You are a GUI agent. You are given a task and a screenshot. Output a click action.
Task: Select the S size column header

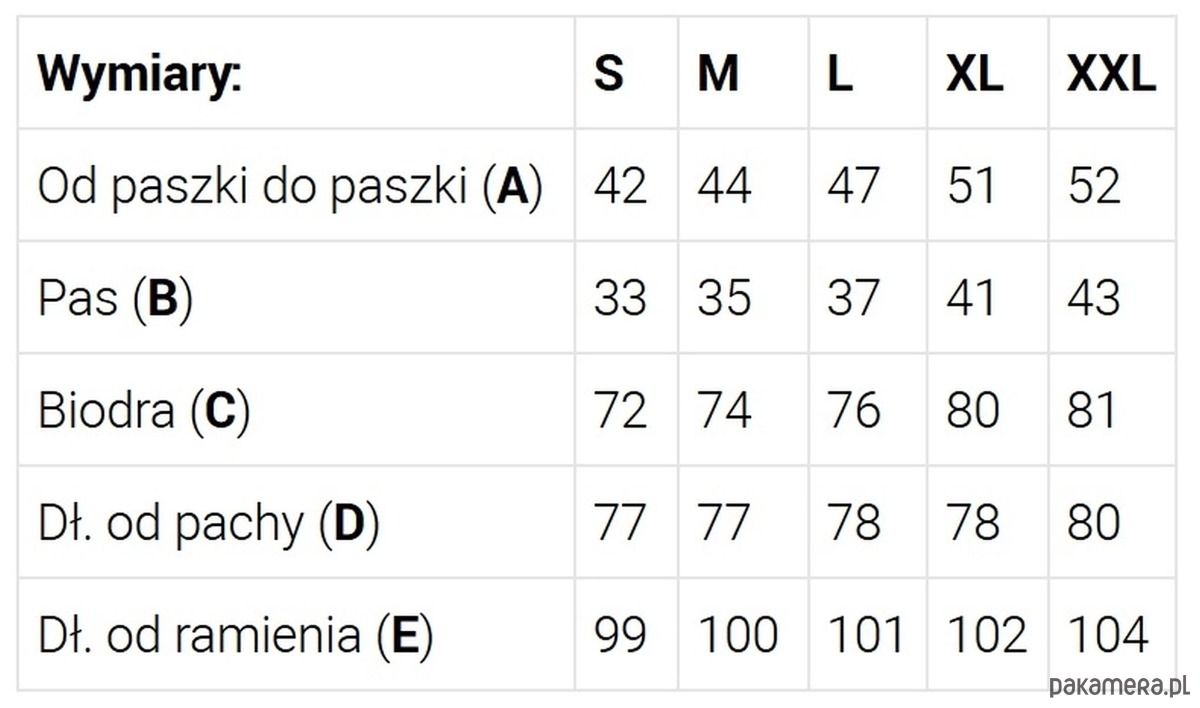pos(608,73)
